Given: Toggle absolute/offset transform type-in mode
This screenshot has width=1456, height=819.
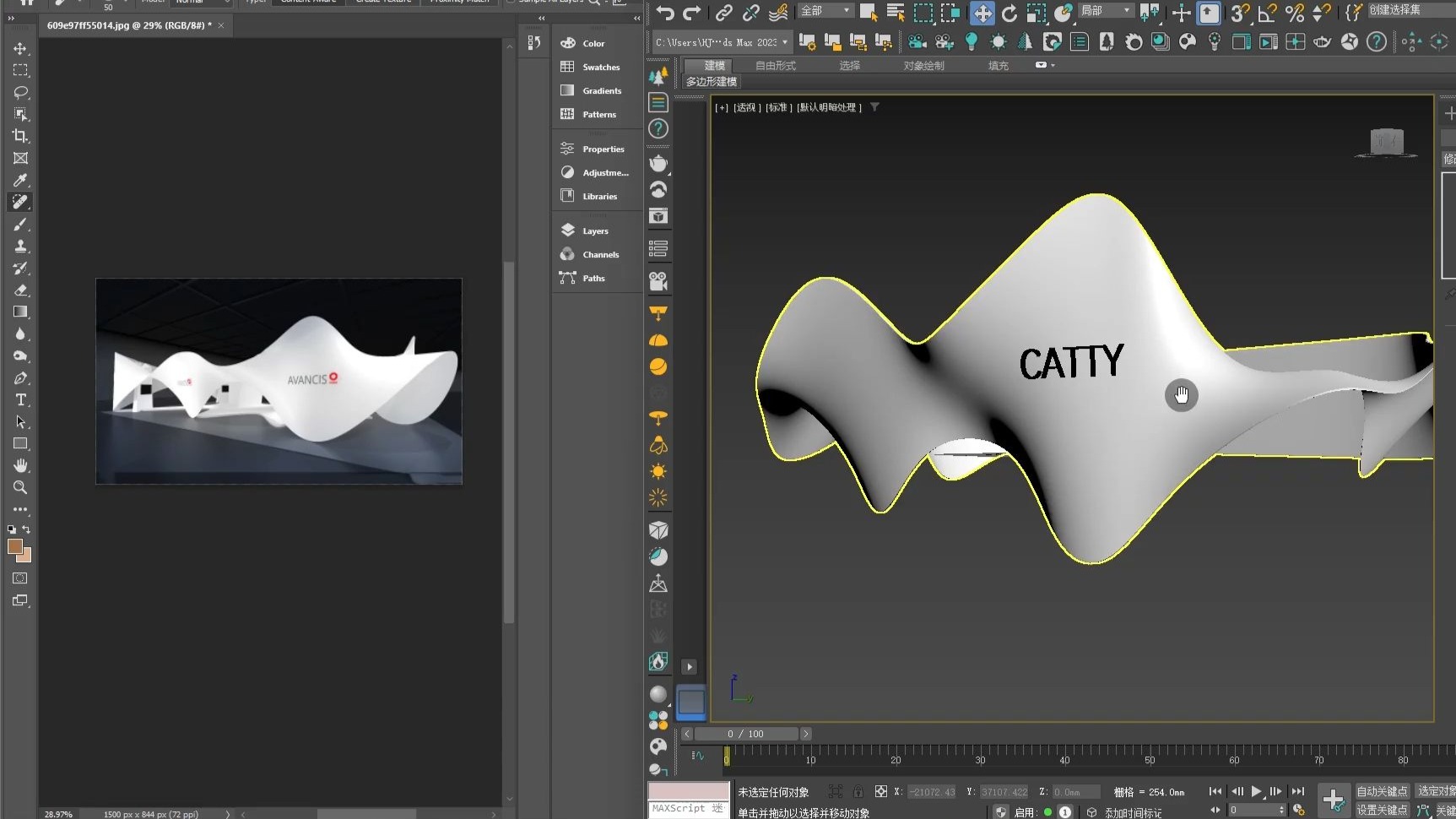Looking at the screenshot, I should point(880,791).
